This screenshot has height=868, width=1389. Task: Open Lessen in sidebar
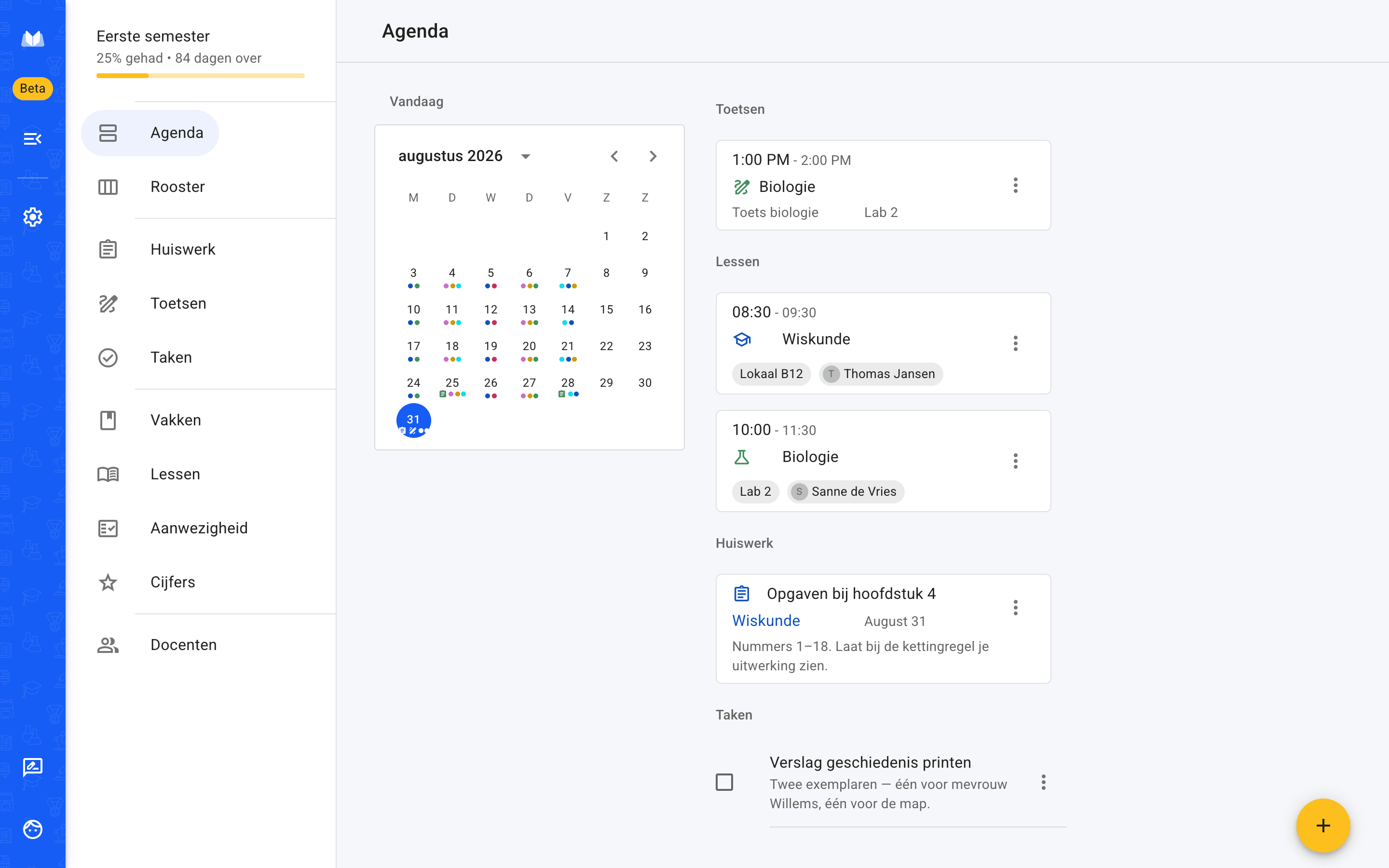(x=175, y=474)
